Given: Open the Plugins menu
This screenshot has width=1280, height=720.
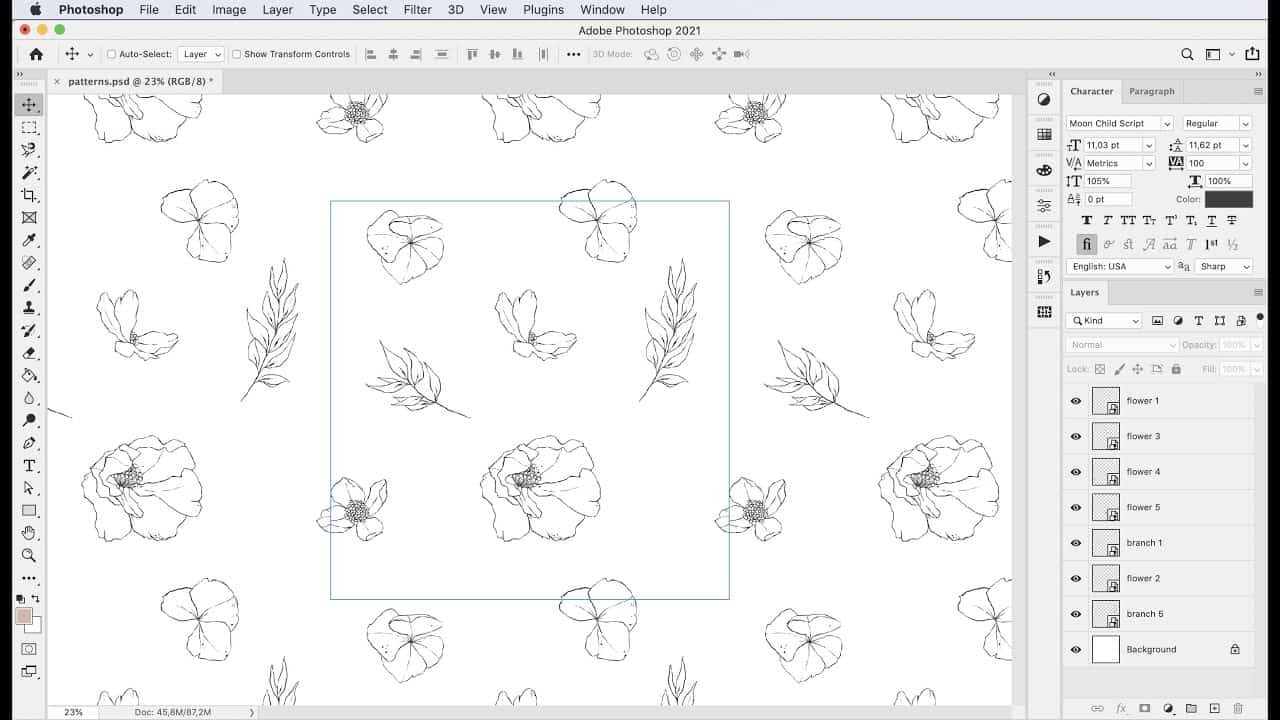Looking at the screenshot, I should 543,9.
